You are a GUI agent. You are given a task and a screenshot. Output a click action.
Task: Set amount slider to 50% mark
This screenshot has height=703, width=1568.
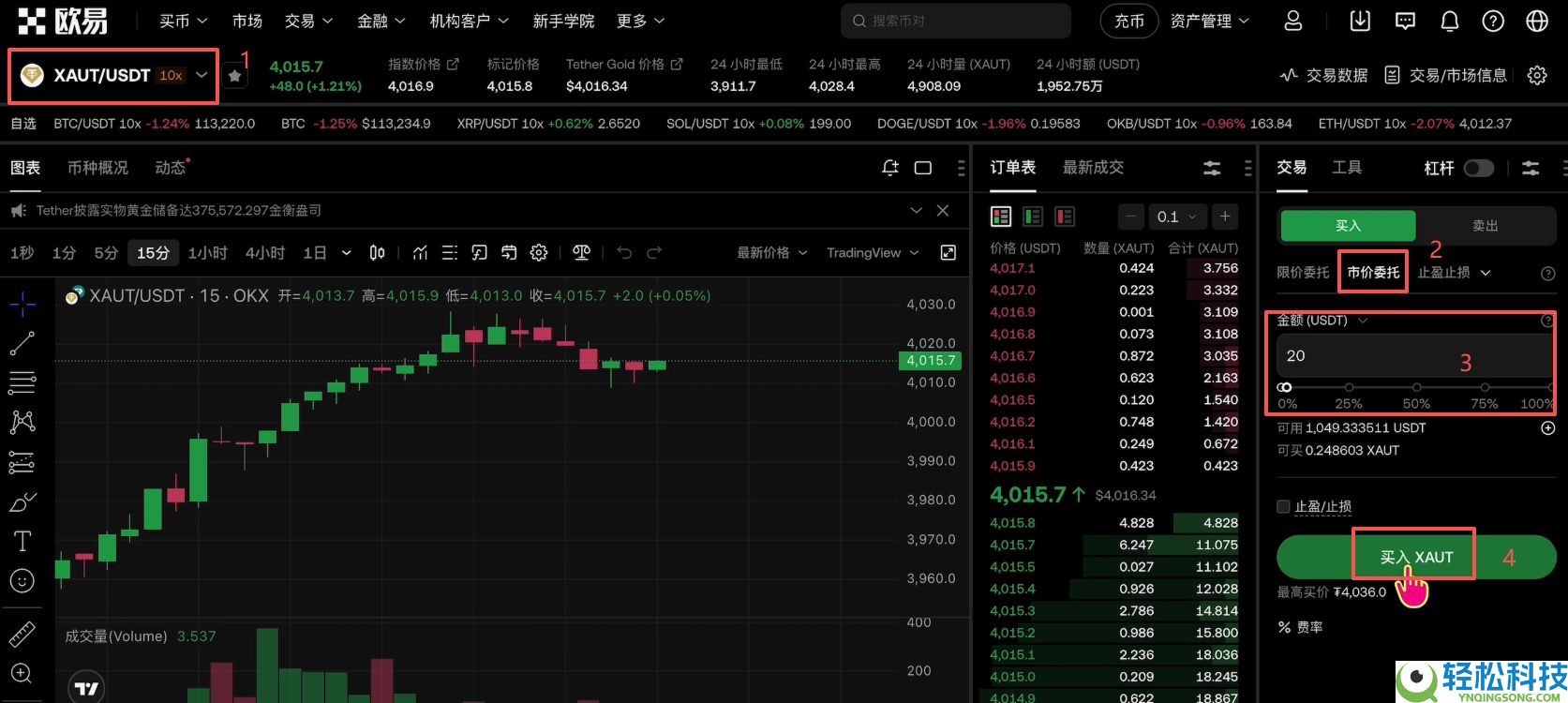(1416, 387)
